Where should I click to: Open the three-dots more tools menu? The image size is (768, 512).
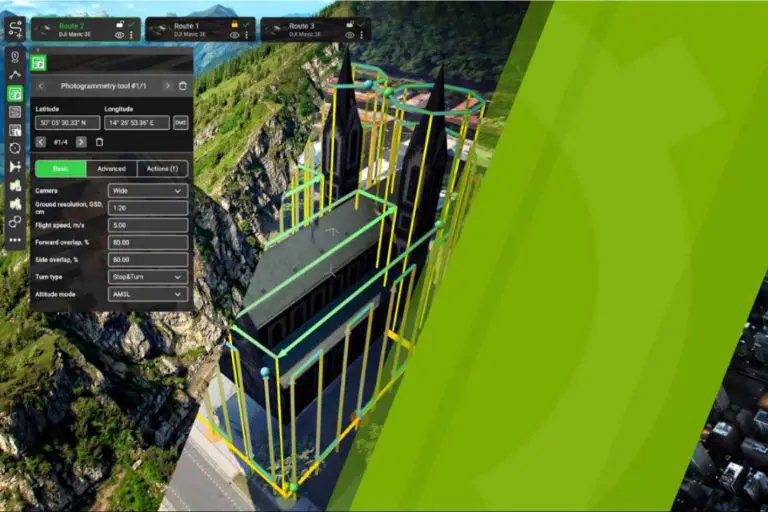(15, 240)
